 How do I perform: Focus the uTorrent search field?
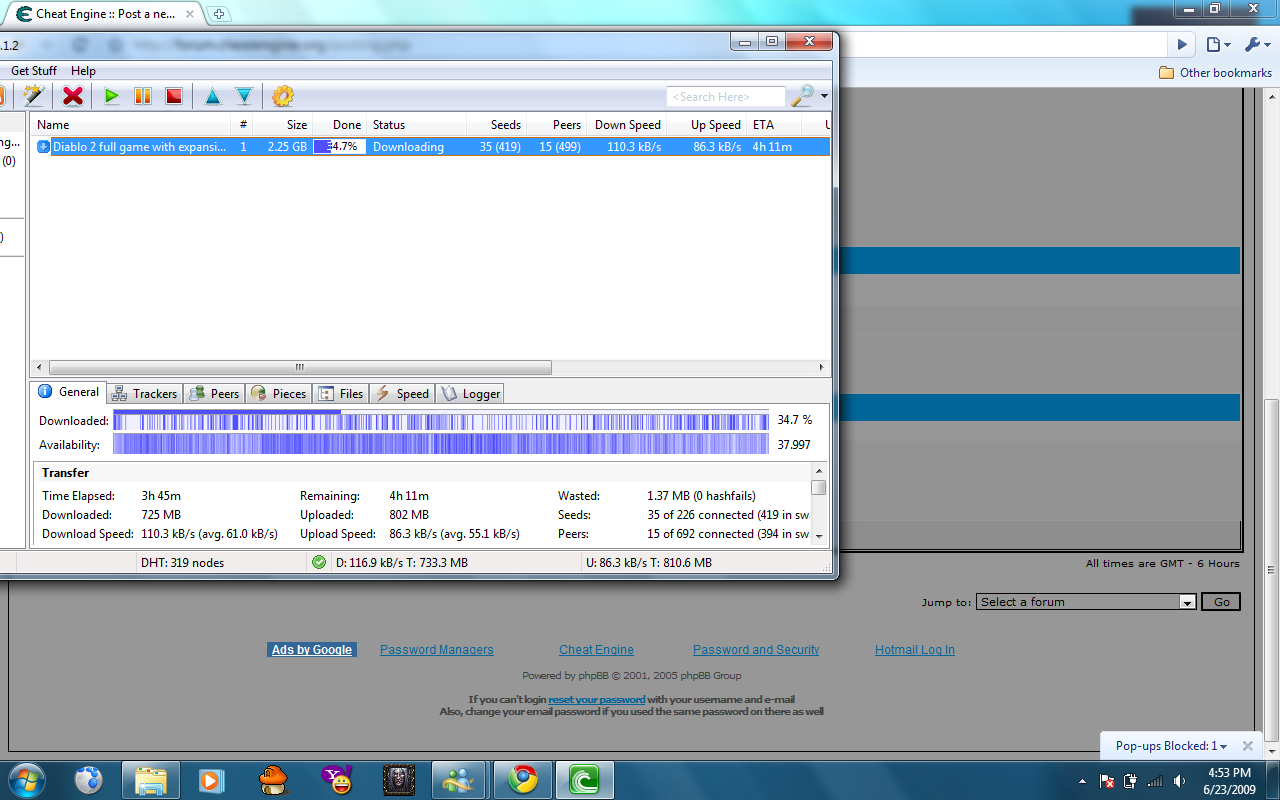[x=726, y=97]
